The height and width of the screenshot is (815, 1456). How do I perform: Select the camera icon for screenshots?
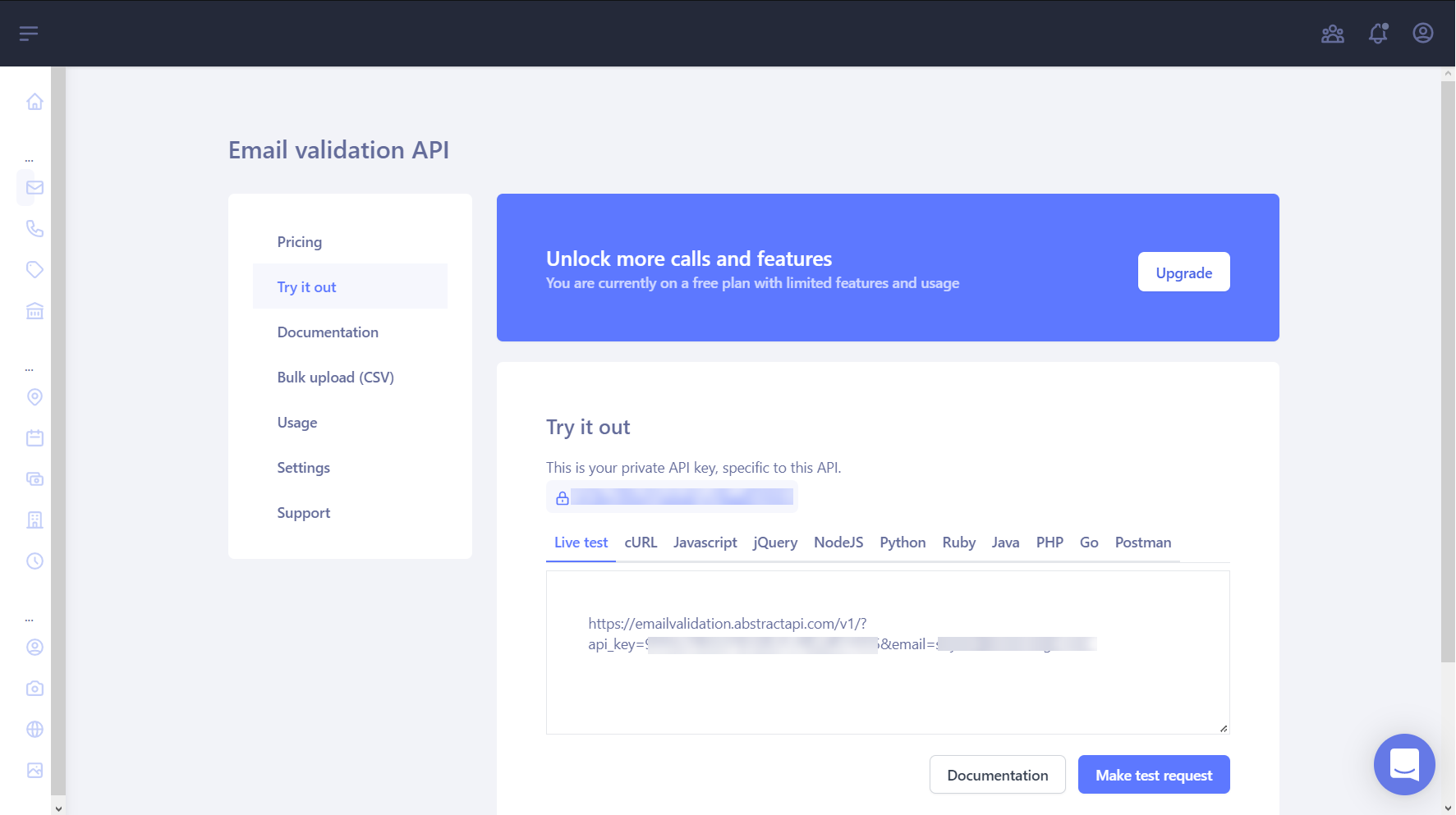point(34,688)
